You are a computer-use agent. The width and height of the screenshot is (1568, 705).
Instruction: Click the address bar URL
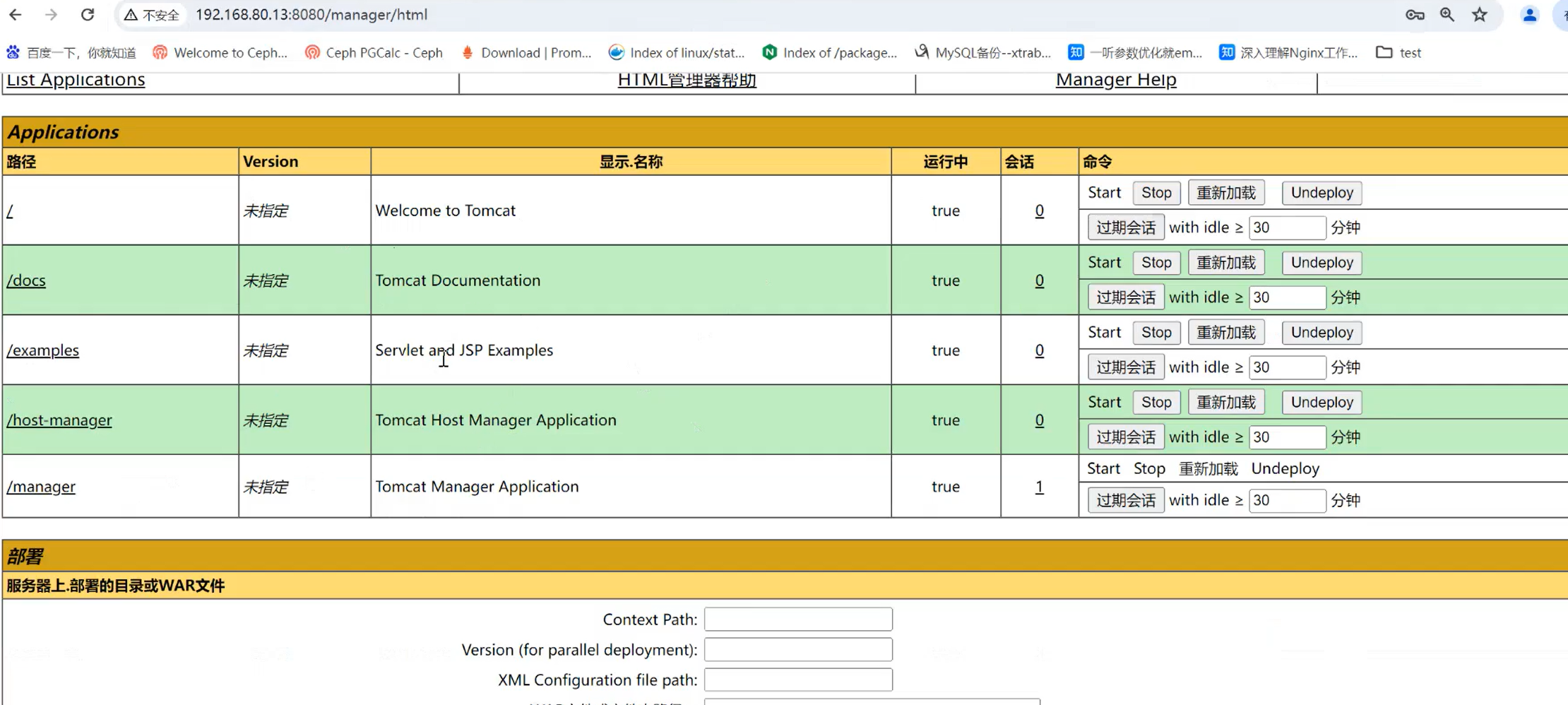311,15
